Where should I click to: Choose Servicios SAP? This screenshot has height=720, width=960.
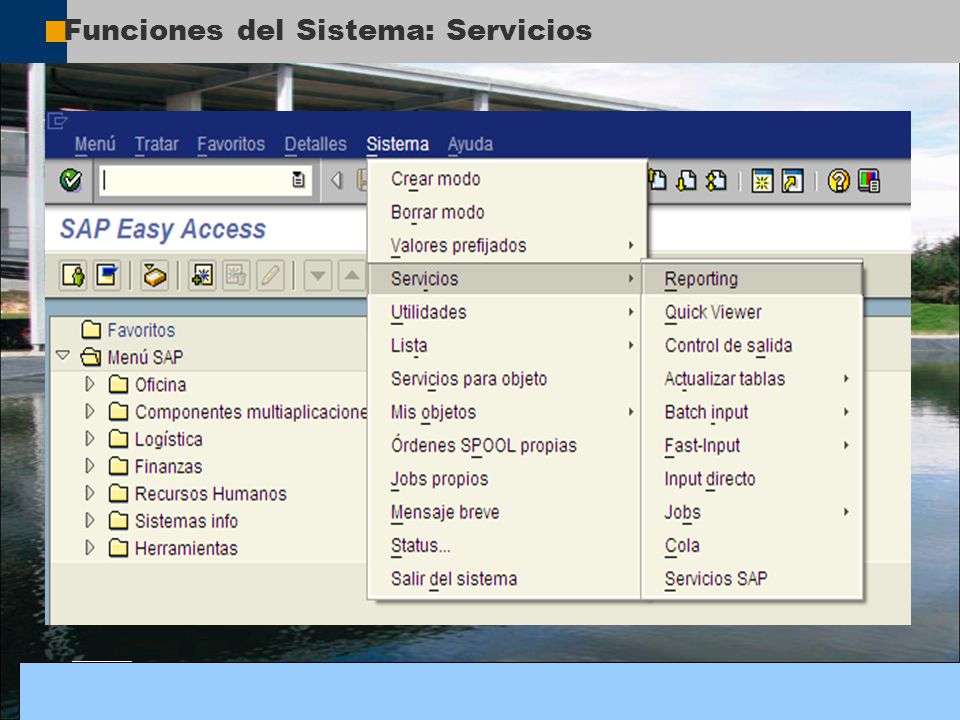[x=752, y=579]
